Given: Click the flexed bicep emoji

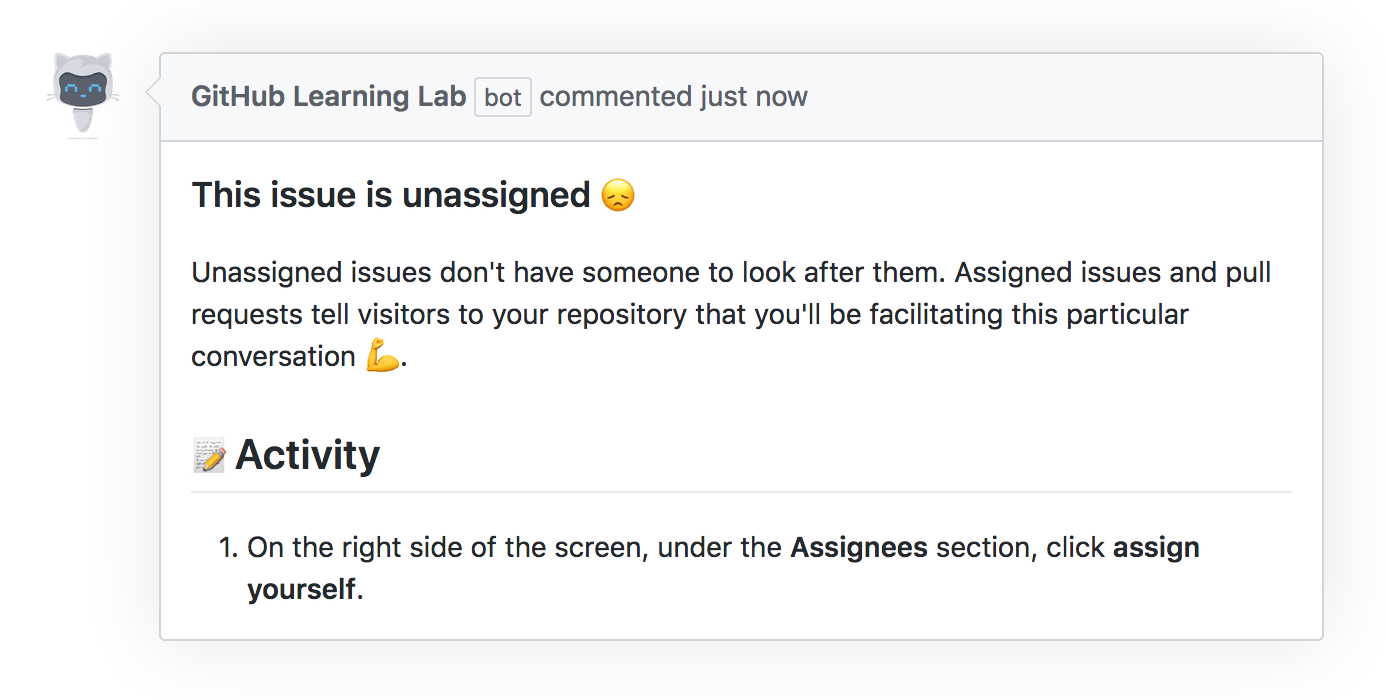Looking at the screenshot, I should [x=382, y=357].
